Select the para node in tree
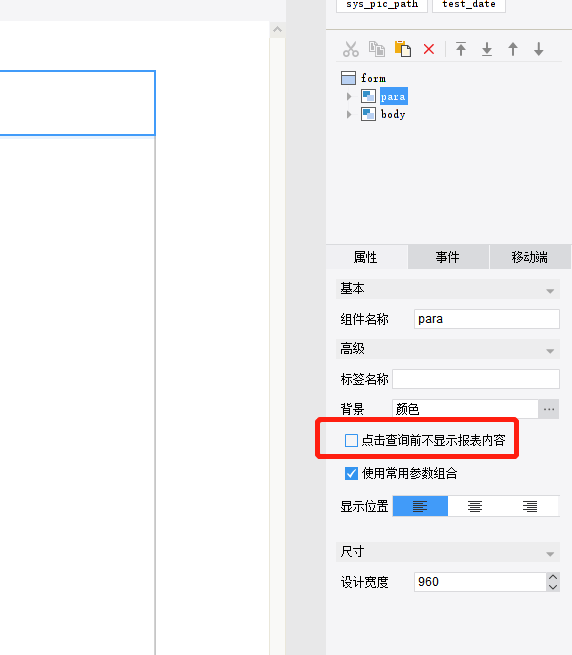The height and width of the screenshot is (655, 572). click(x=394, y=96)
